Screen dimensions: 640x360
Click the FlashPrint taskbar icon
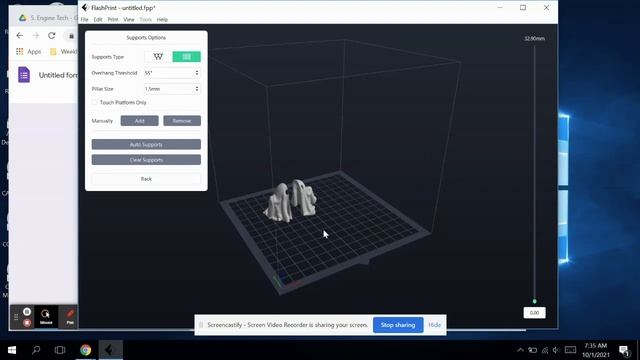[110, 350]
